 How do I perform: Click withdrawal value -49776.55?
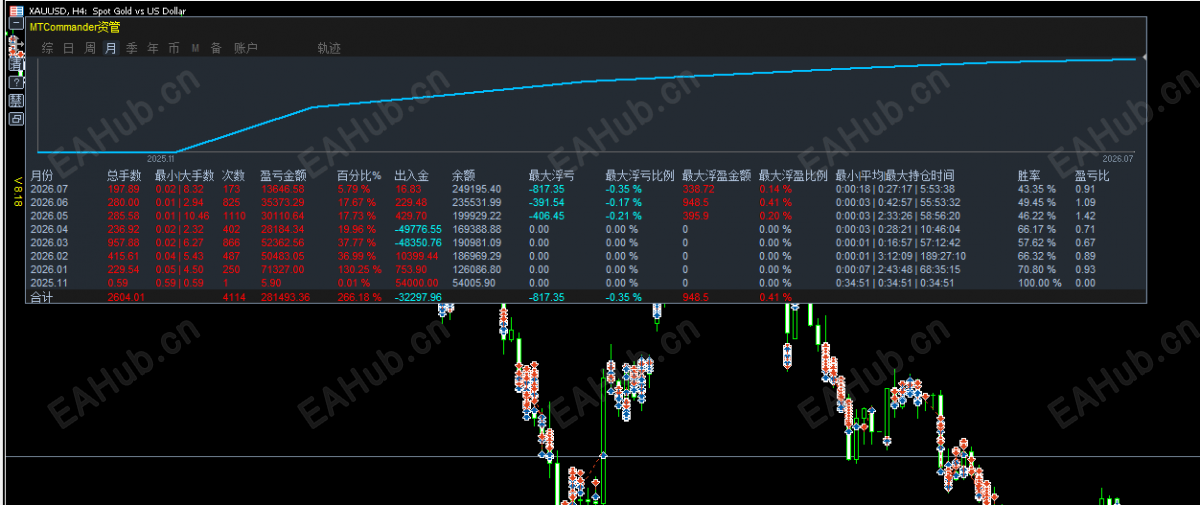(x=418, y=229)
